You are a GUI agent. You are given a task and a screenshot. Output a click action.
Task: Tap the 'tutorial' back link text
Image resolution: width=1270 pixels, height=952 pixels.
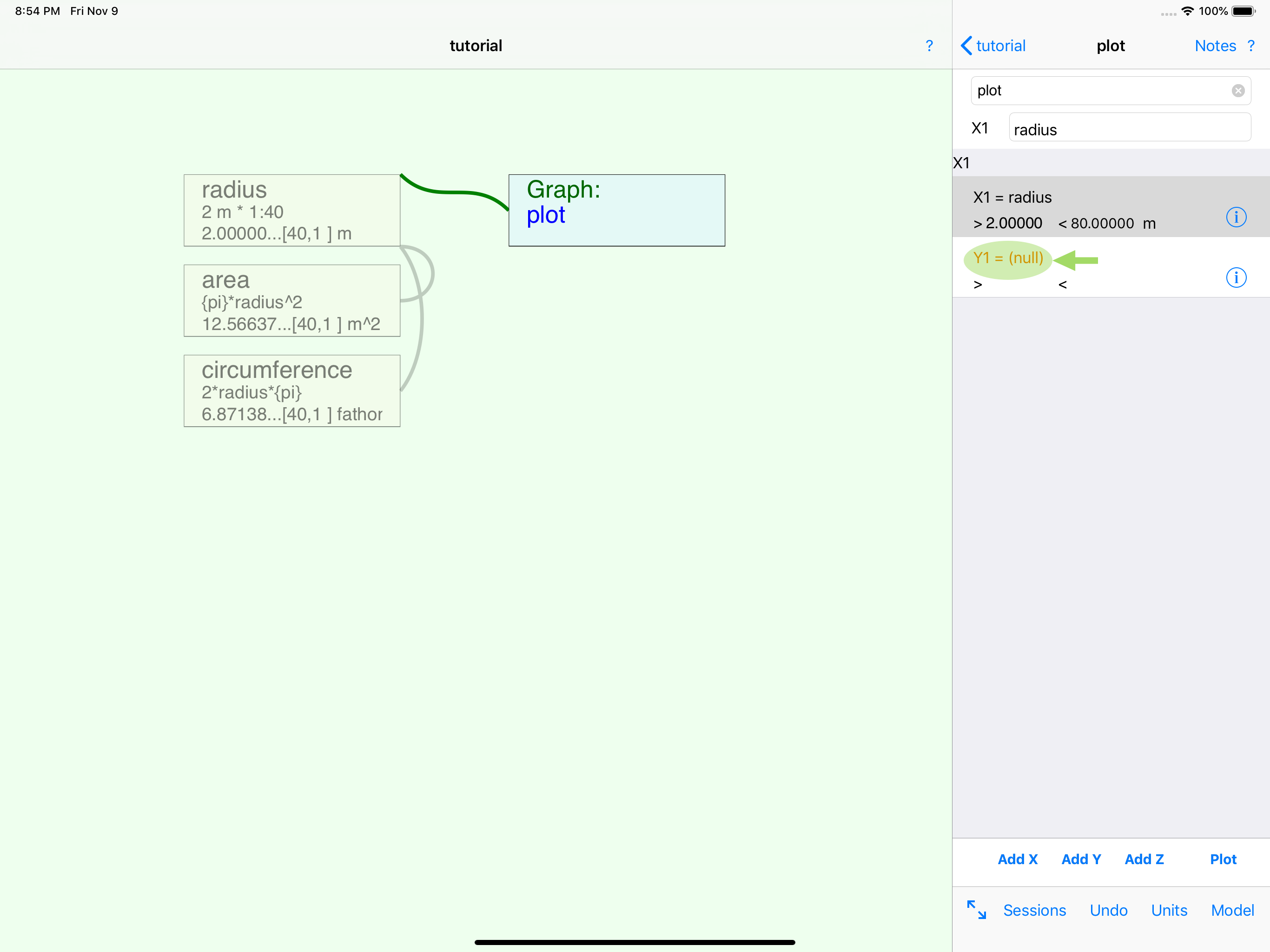coord(1001,46)
